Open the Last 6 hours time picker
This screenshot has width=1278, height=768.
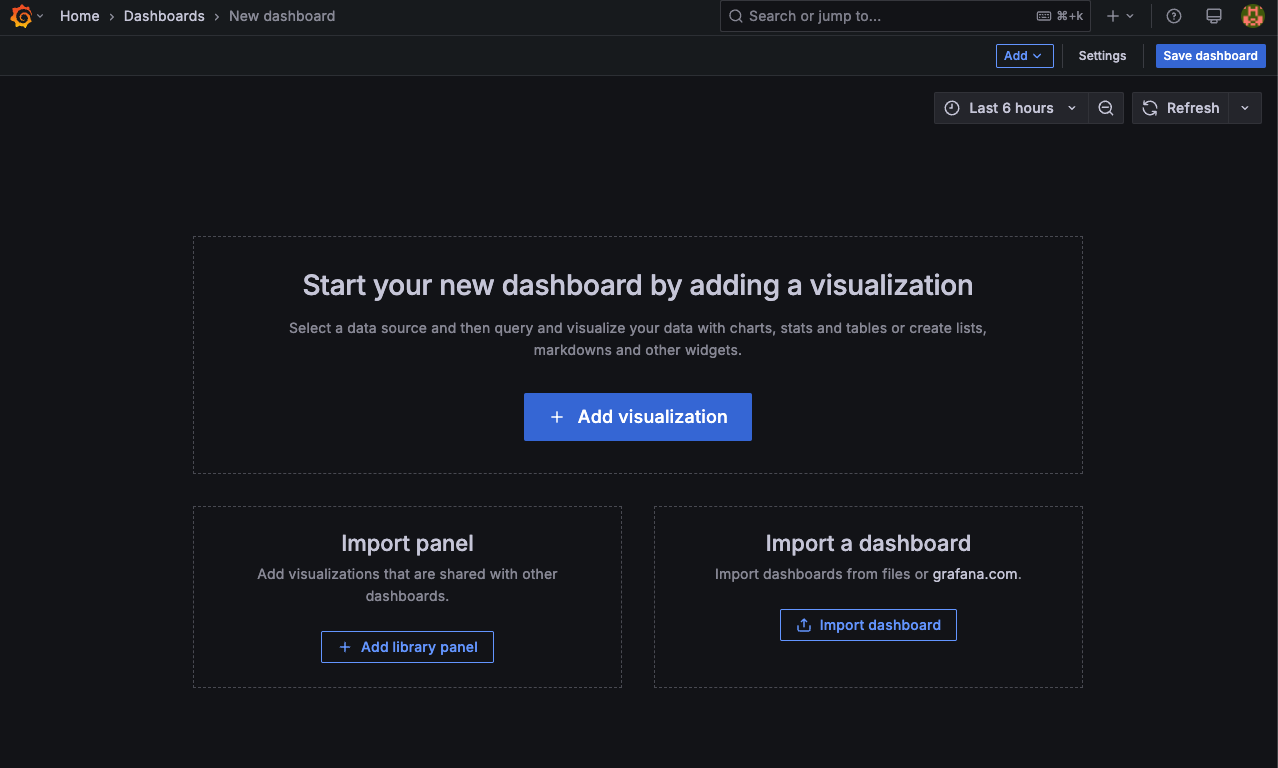click(1010, 108)
